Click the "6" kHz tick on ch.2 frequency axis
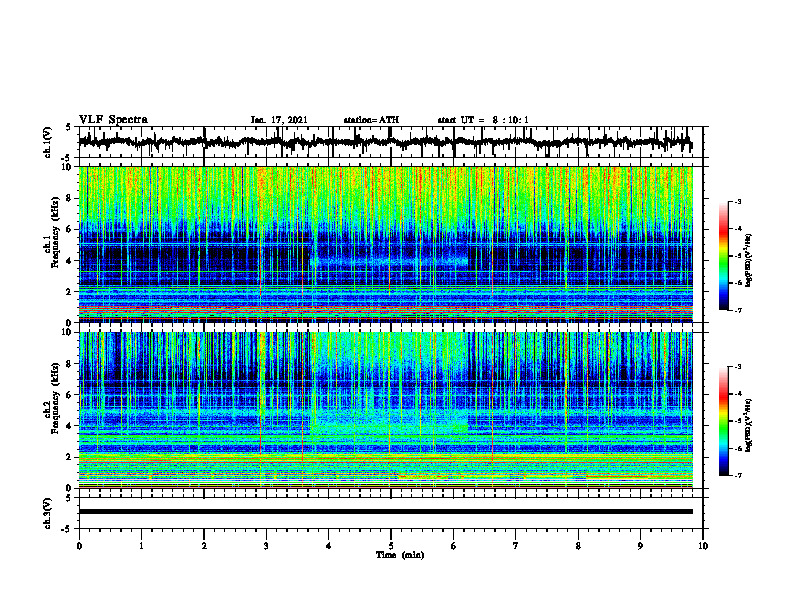This screenshot has width=792, height=612. point(70,395)
